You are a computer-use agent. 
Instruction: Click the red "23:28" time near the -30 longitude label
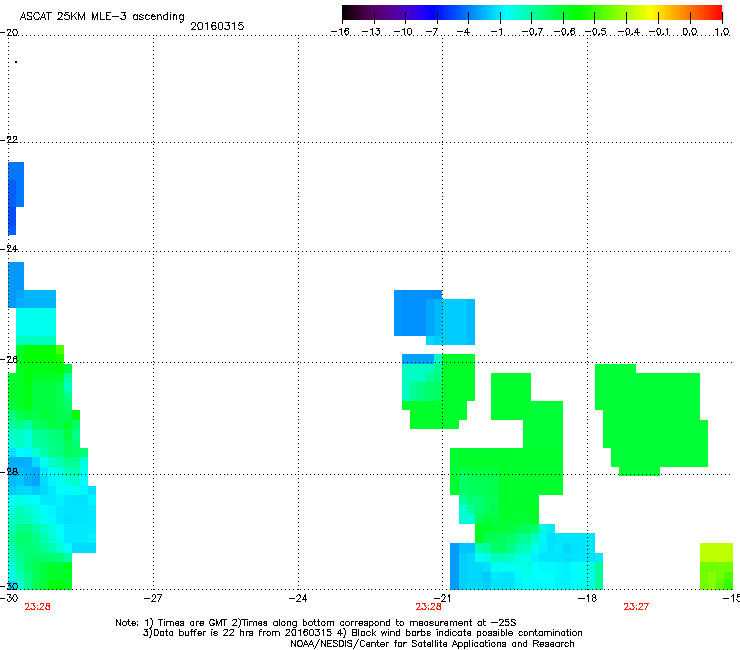pyautogui.click(x=37, y=607)
